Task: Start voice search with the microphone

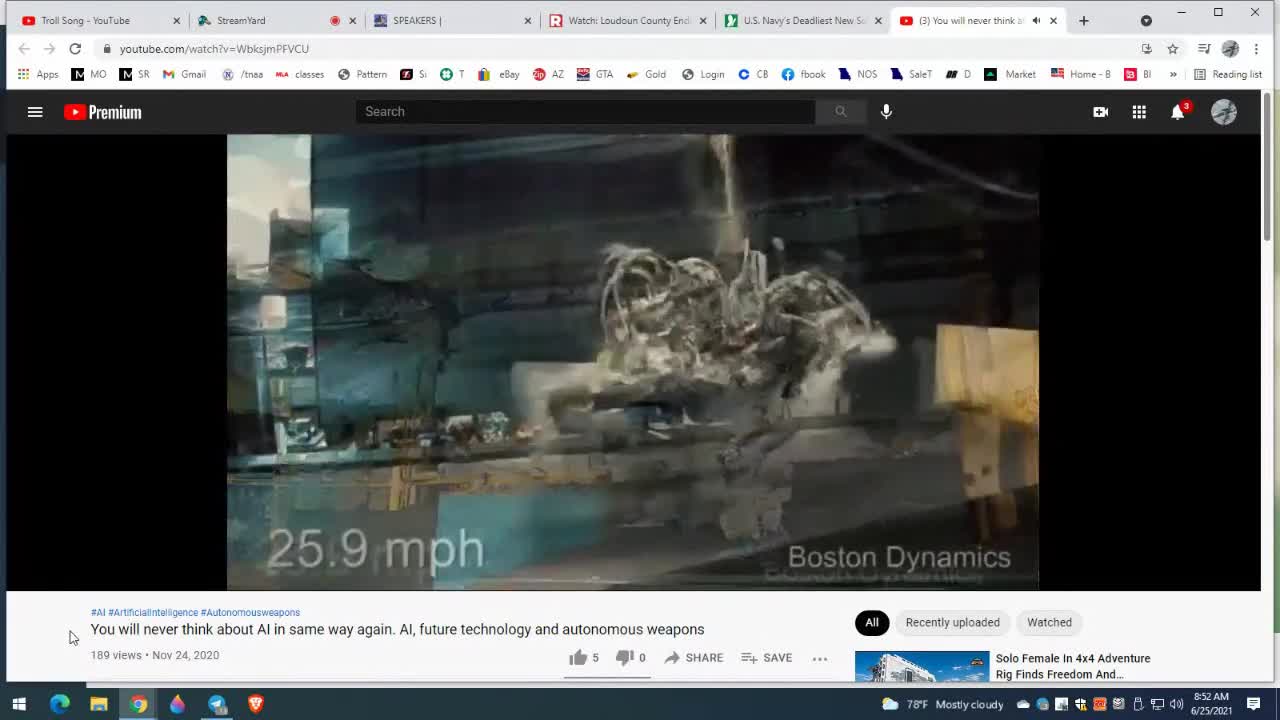Action: [886, 112]
